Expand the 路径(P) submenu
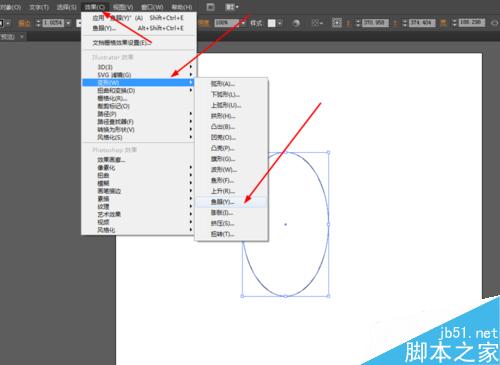Image resolution: width=500 pixels, height=365 pixels. click(x=138, y=114)
